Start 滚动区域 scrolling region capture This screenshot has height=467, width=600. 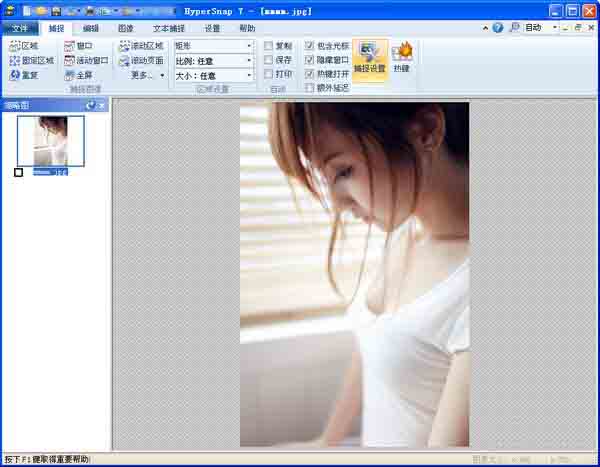[141, 46]
